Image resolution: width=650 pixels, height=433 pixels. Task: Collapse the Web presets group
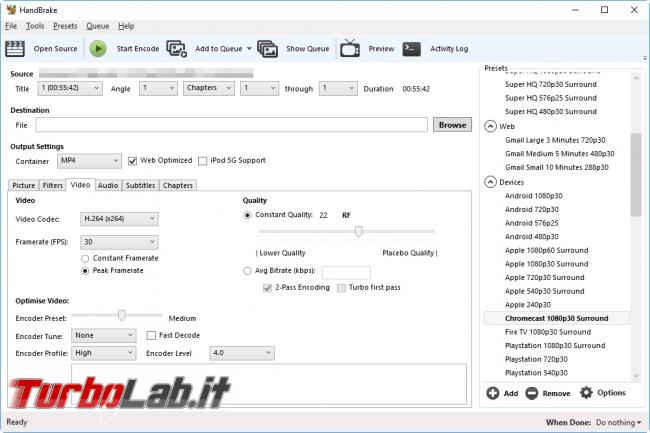click(x=490, y=126)
